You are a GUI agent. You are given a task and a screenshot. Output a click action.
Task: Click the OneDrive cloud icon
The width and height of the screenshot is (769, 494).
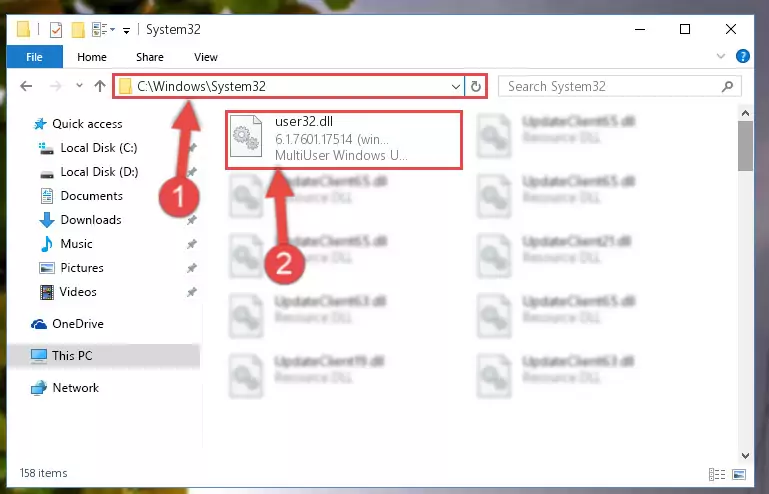(x=39, y=324)
